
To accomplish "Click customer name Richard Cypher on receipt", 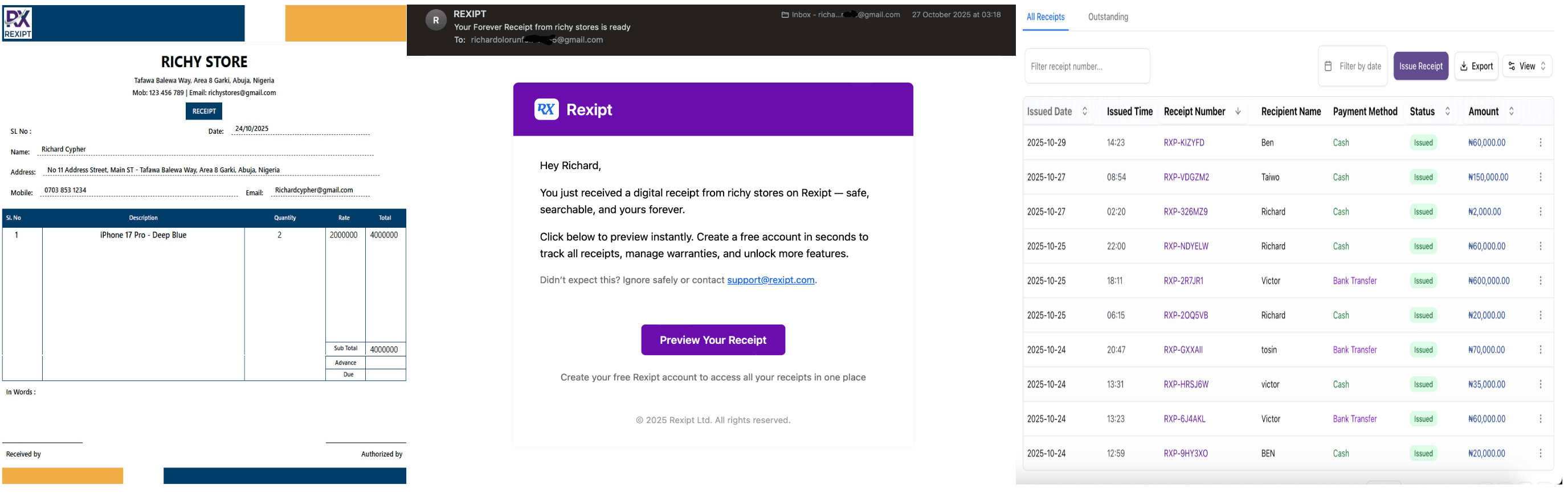I will [63, 150].
